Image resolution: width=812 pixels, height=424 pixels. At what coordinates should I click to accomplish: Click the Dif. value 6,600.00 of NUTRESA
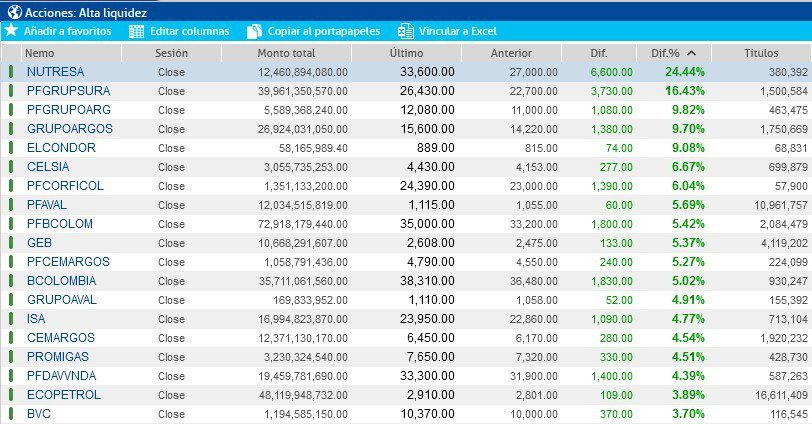point(612,72)
